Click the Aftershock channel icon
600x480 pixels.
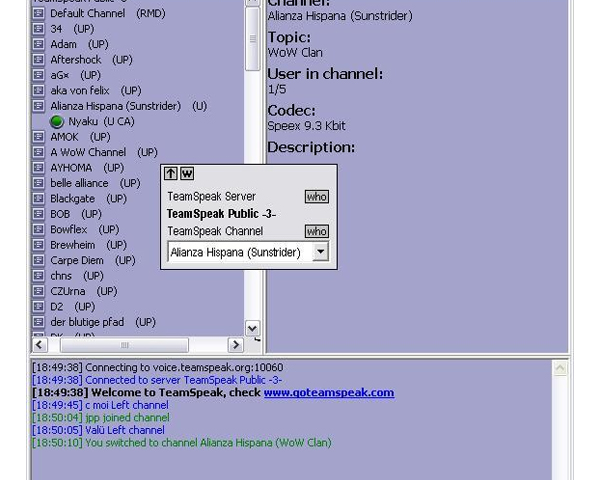38,60
